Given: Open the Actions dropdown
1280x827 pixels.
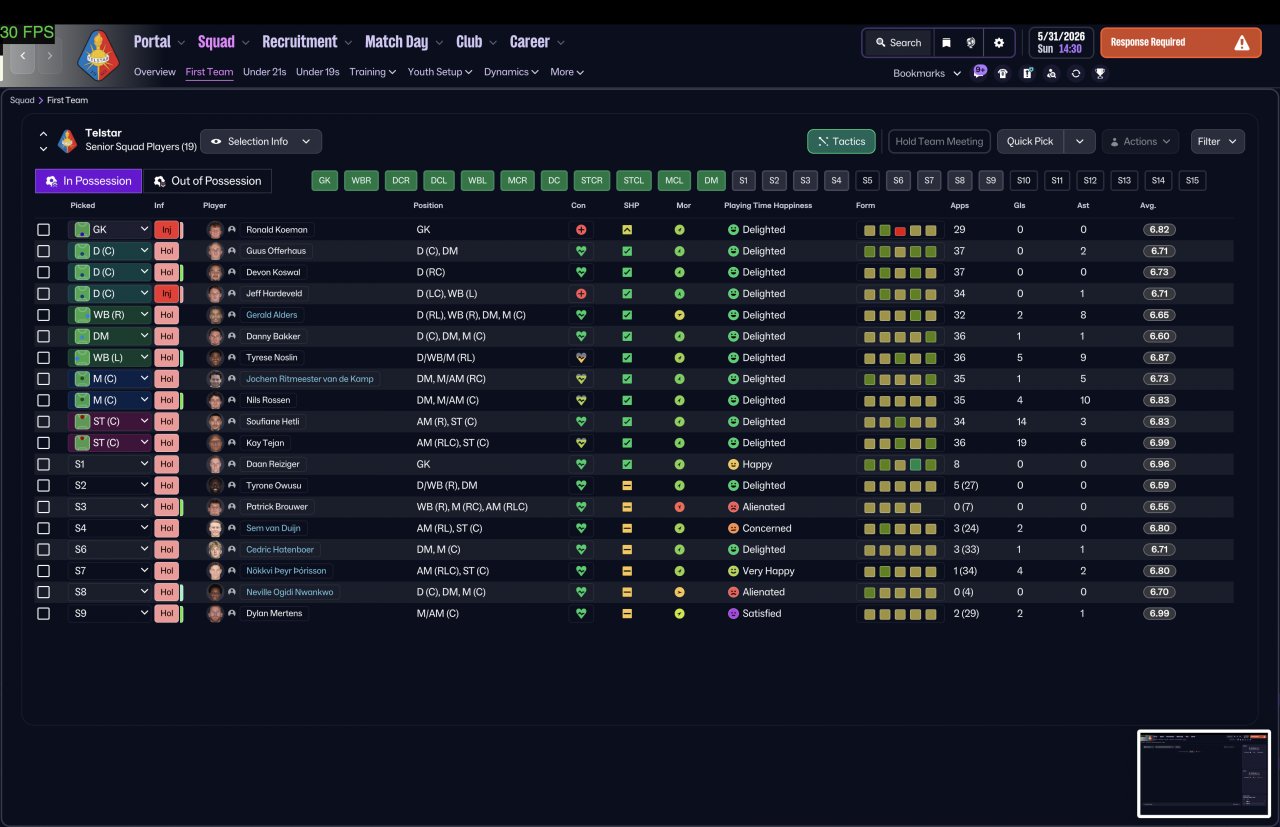Looking at the screenshot, I should point(1140,142).
